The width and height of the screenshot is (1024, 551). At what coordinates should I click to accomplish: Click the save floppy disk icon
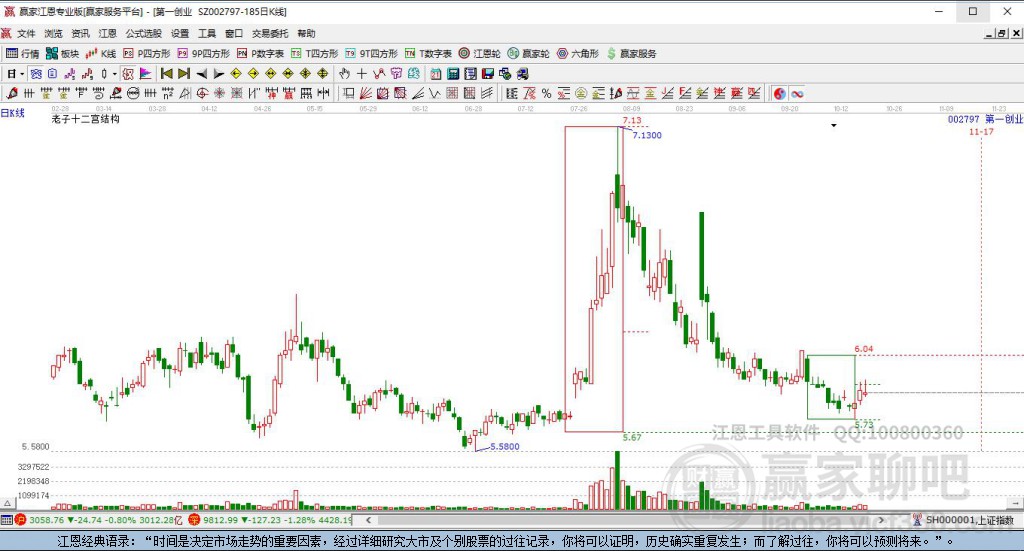click(488, 74)
